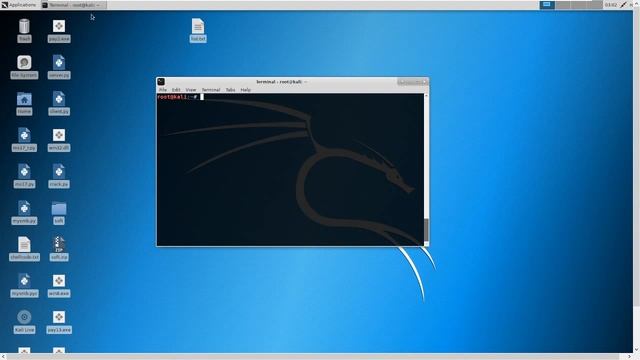Click the Terminal task button in top panel
This screenshot has height=360, width=640.
(x=73, y=5)
